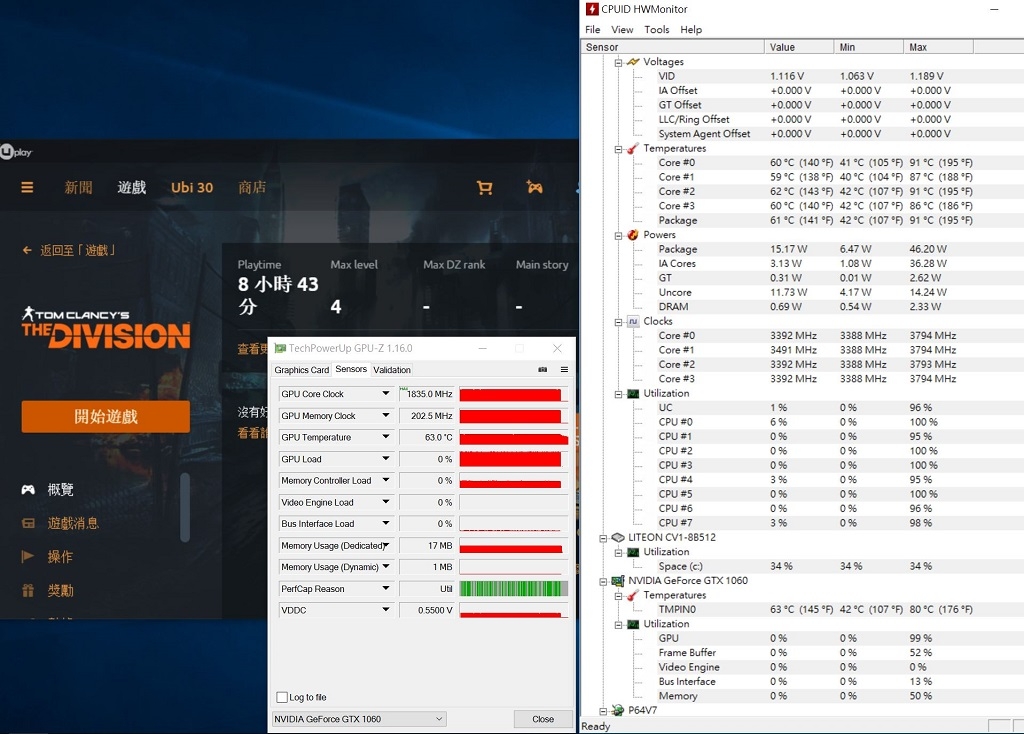Click the 返回至「遊戲」 back link
Image resolution: width=1024 pixels, height=734 pixels.
(78, 250)
